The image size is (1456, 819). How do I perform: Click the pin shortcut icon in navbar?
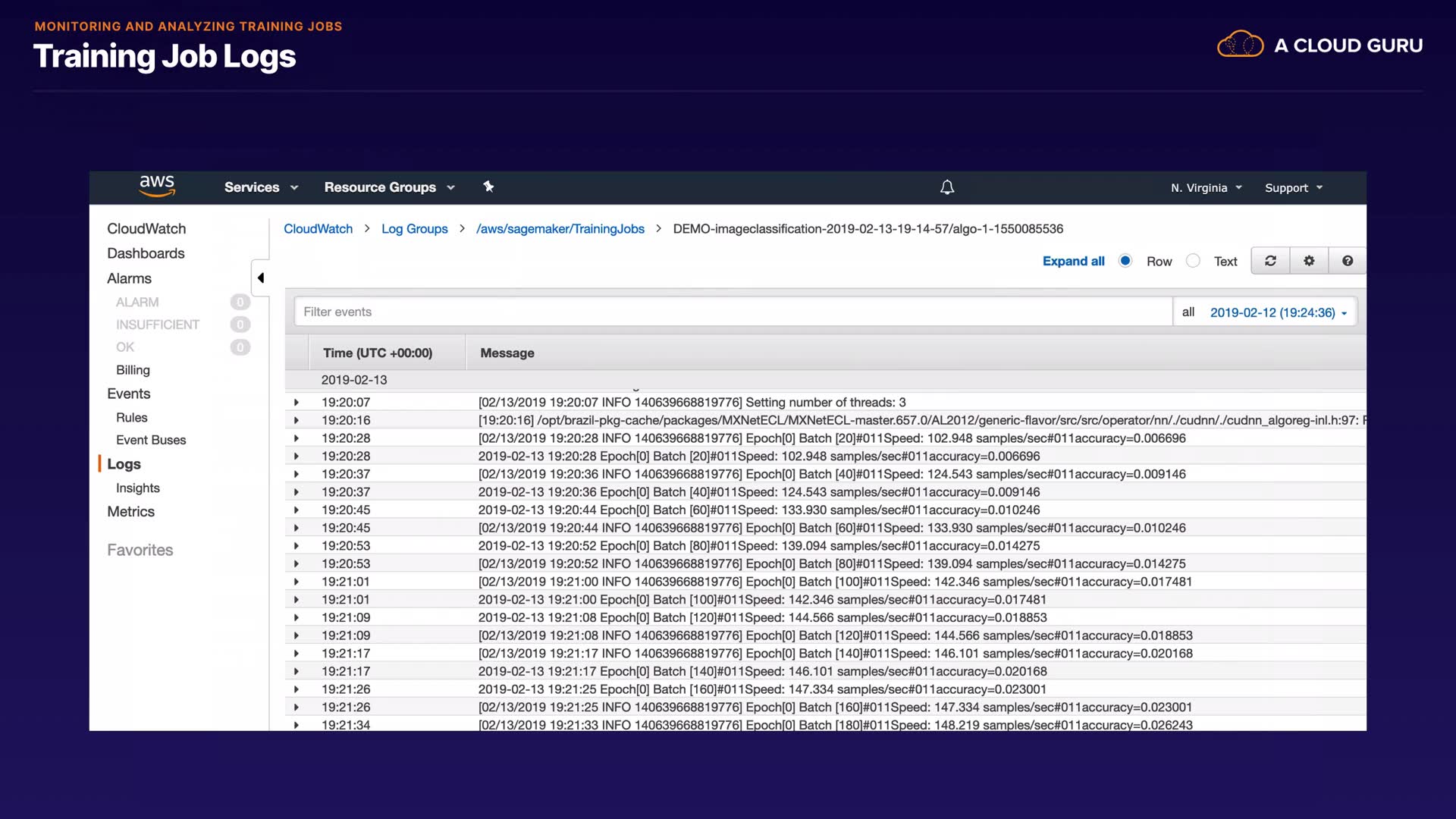[488, 187]
